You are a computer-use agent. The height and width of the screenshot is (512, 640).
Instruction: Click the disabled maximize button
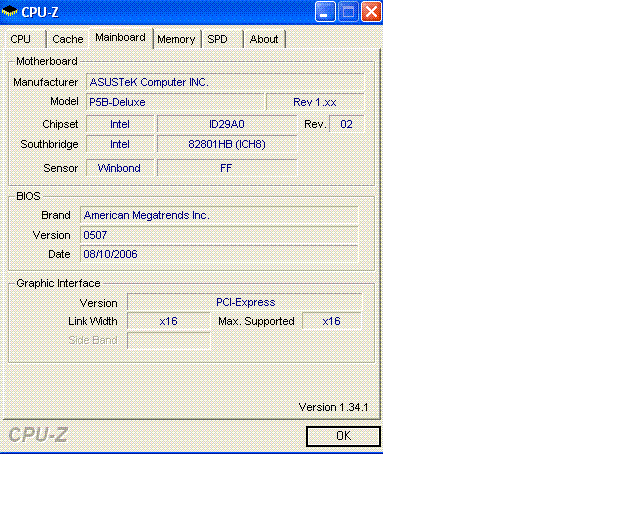point(348,12)
